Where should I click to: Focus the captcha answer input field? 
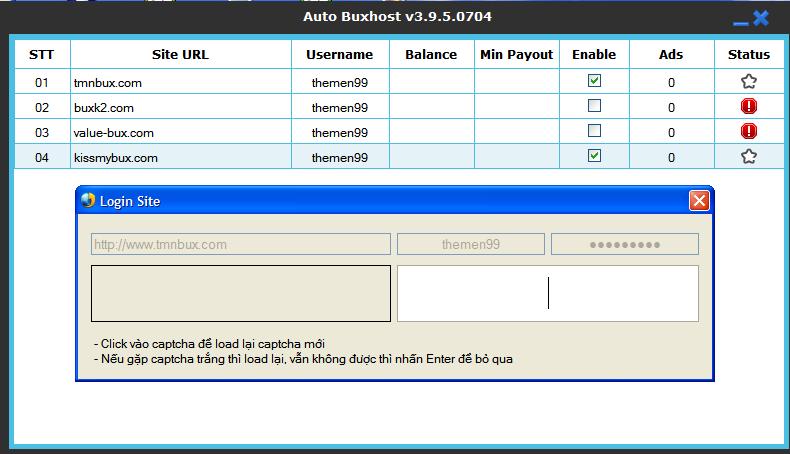(x=548, y=293)
